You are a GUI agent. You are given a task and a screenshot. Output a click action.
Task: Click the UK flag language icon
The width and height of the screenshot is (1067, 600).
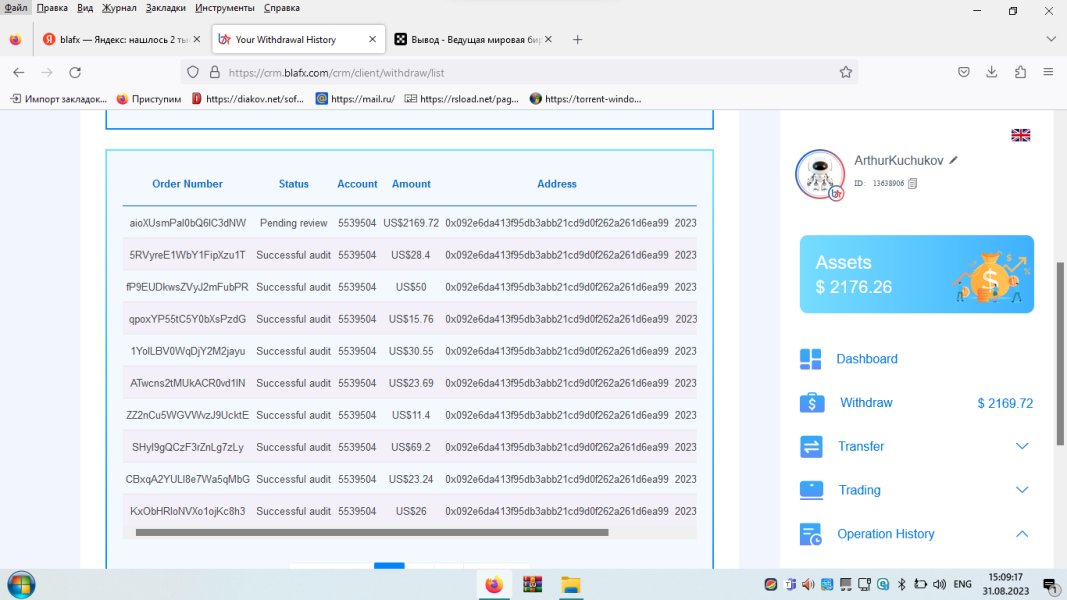1020,135
